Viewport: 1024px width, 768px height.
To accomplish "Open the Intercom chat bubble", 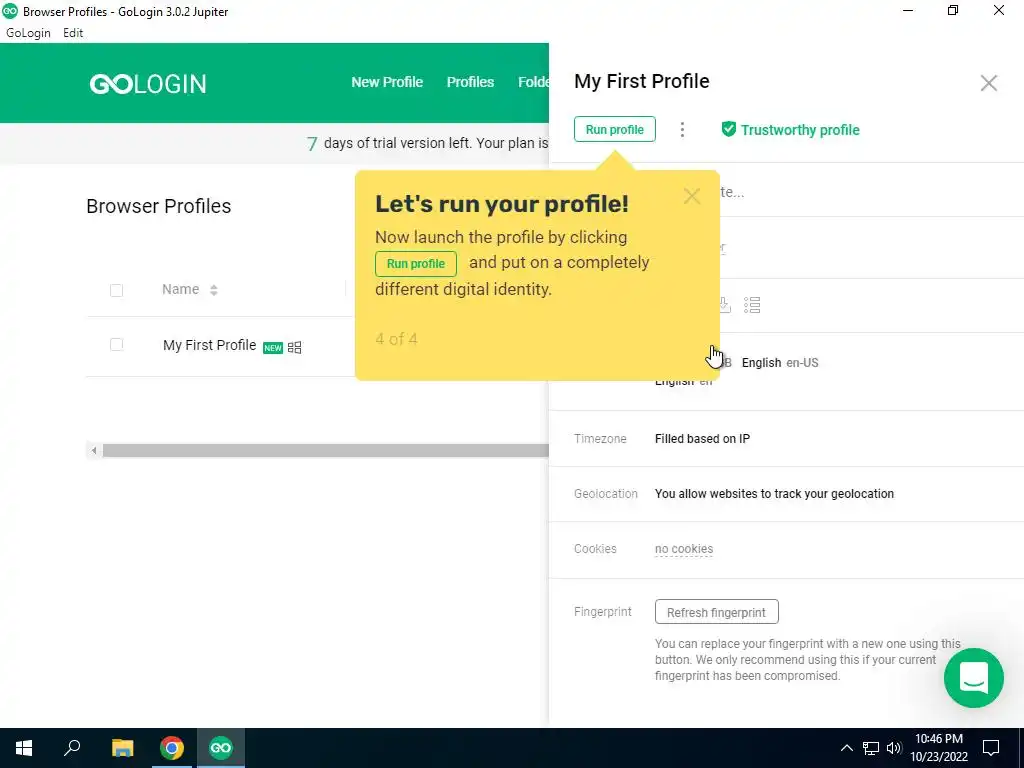I will click(x=973, y=678).
